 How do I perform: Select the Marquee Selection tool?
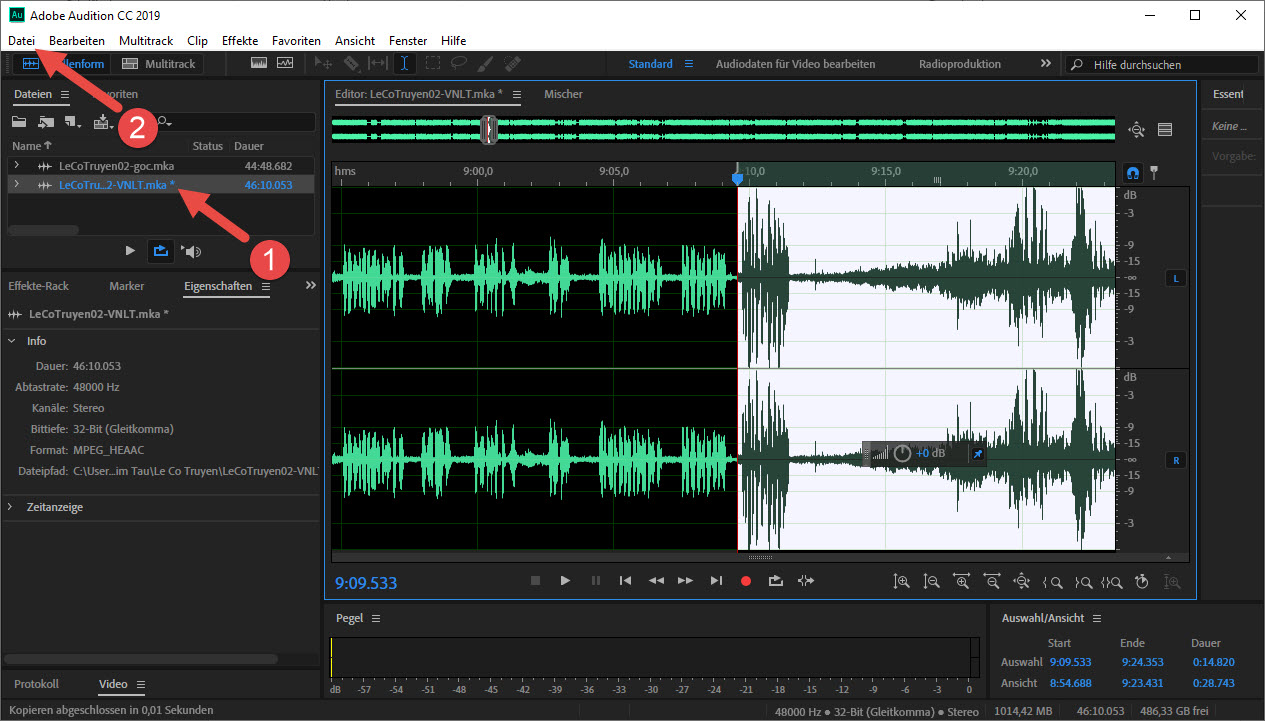coord(432,63)
